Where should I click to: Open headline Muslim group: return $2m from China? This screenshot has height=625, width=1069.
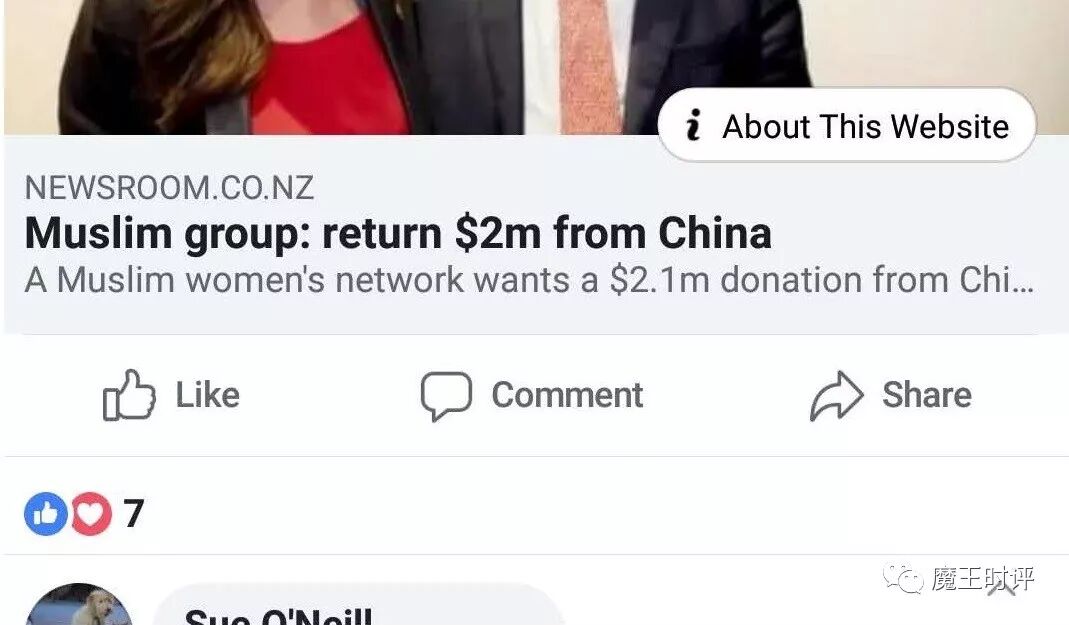click(x=398, y=234)
